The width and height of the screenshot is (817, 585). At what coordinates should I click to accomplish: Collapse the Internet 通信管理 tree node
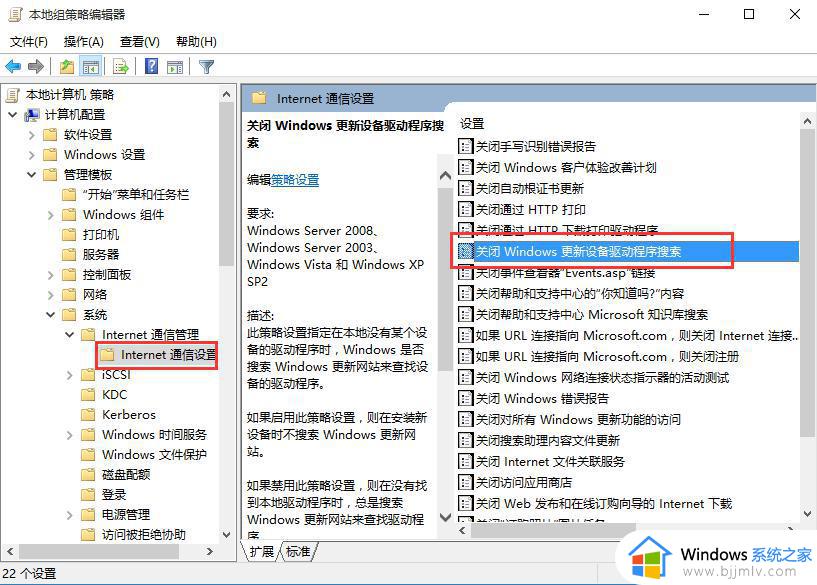69,334
